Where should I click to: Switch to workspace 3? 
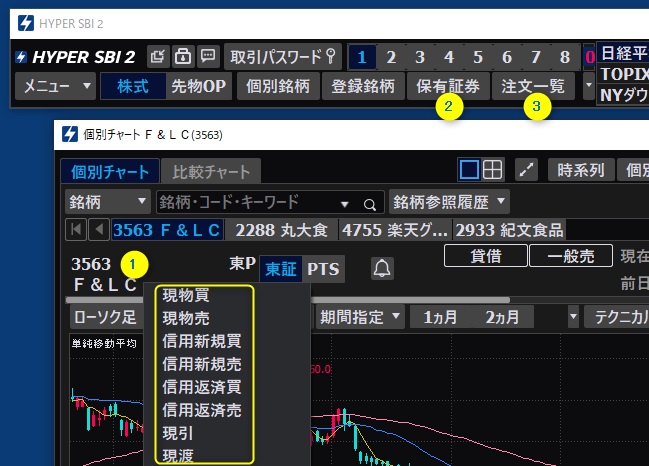click(420, 57)
